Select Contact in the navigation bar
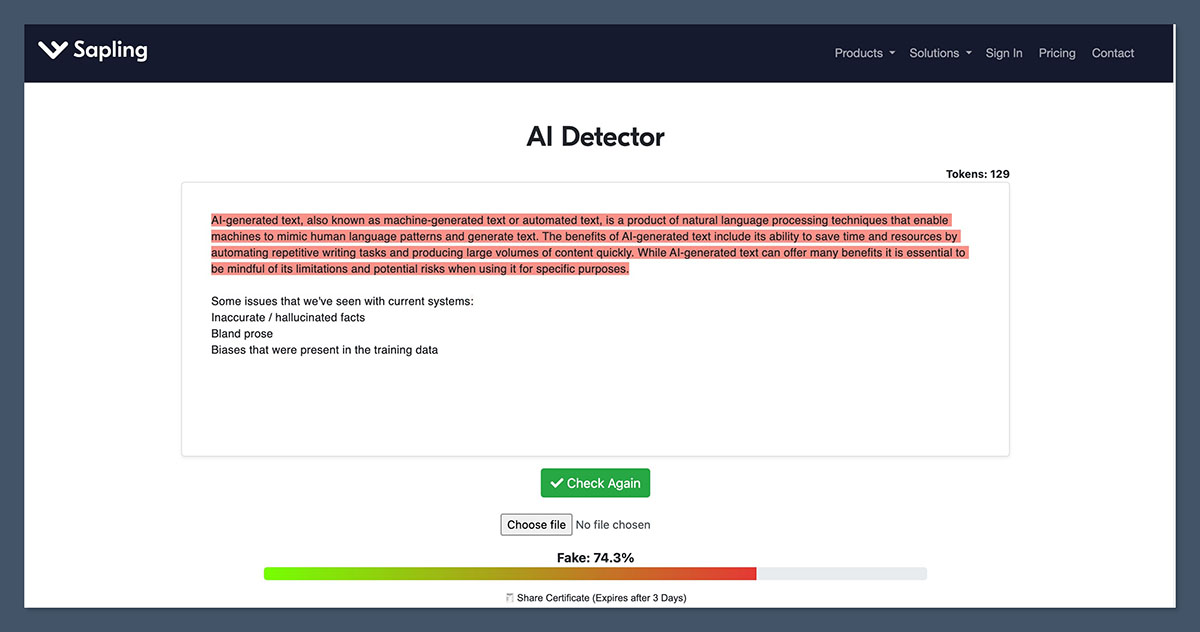Screen dimensions: 1200x632 1113,53
